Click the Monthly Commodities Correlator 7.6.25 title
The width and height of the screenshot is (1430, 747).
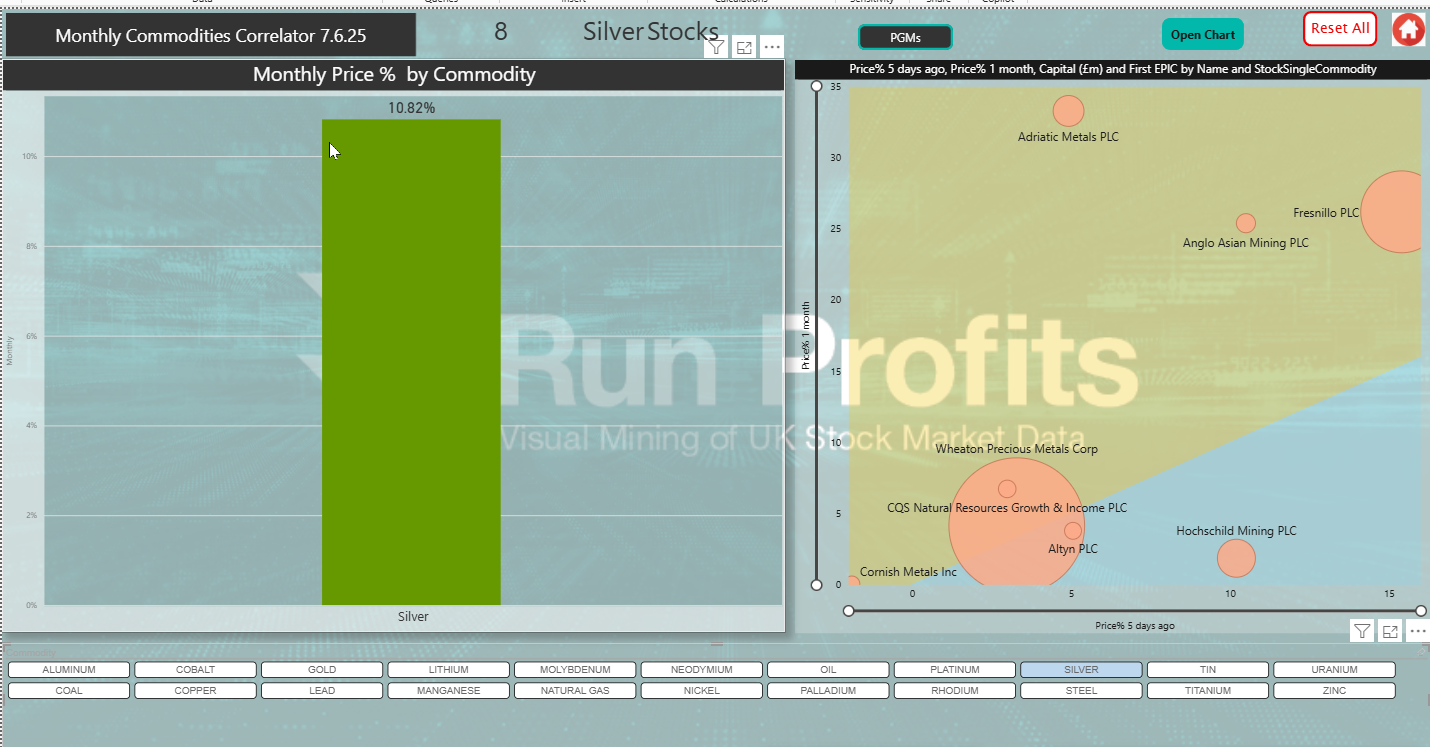[x=211, y=36]
